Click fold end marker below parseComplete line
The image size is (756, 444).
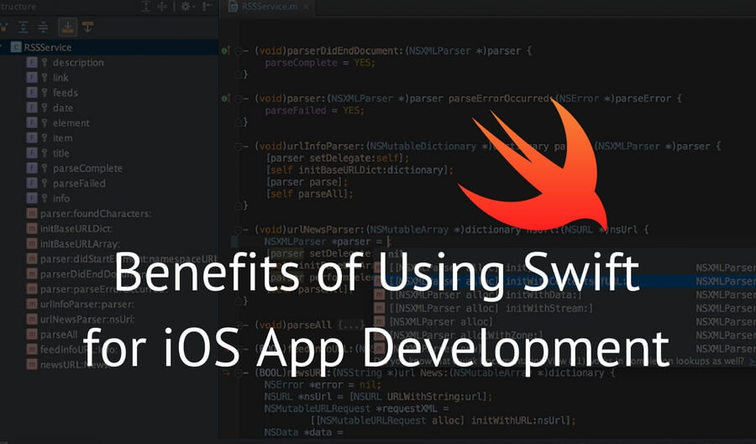coord(238,74)
